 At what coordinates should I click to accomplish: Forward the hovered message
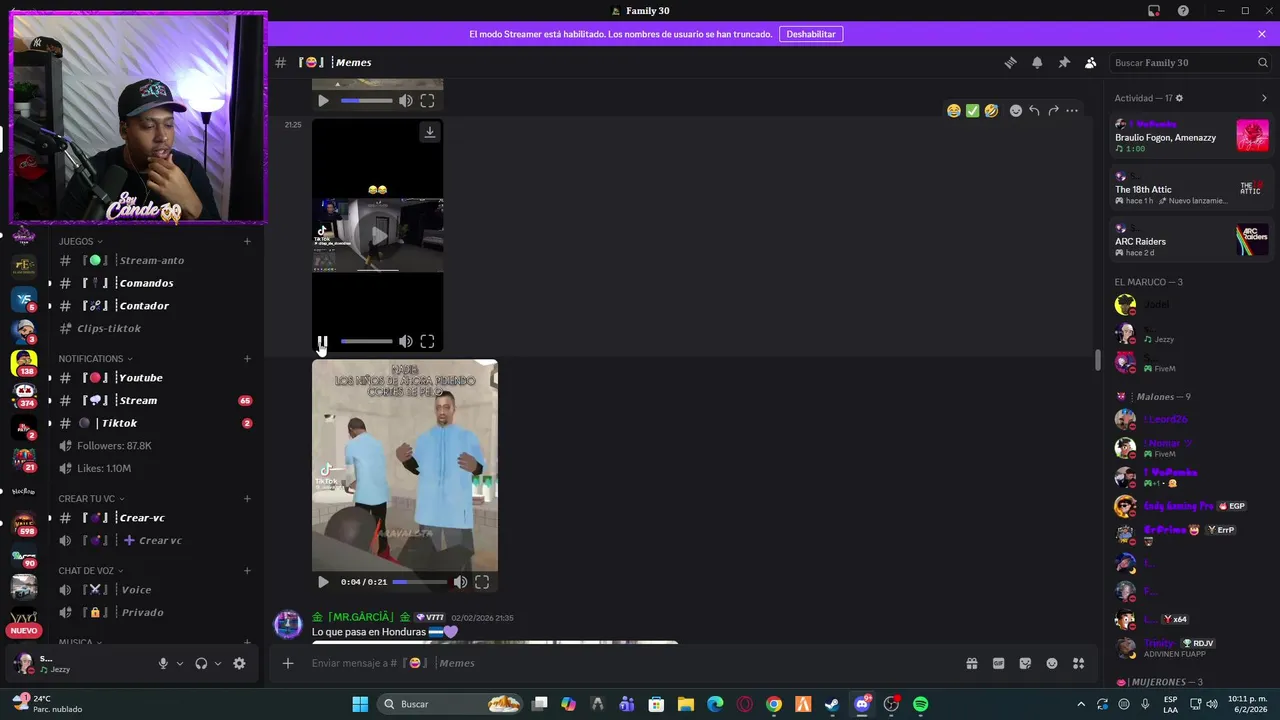[x=1053, y=111]
